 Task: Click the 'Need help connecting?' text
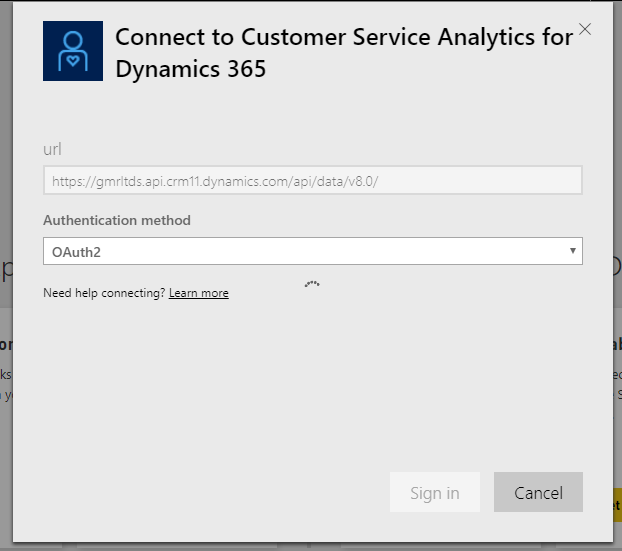pos(104,293)
